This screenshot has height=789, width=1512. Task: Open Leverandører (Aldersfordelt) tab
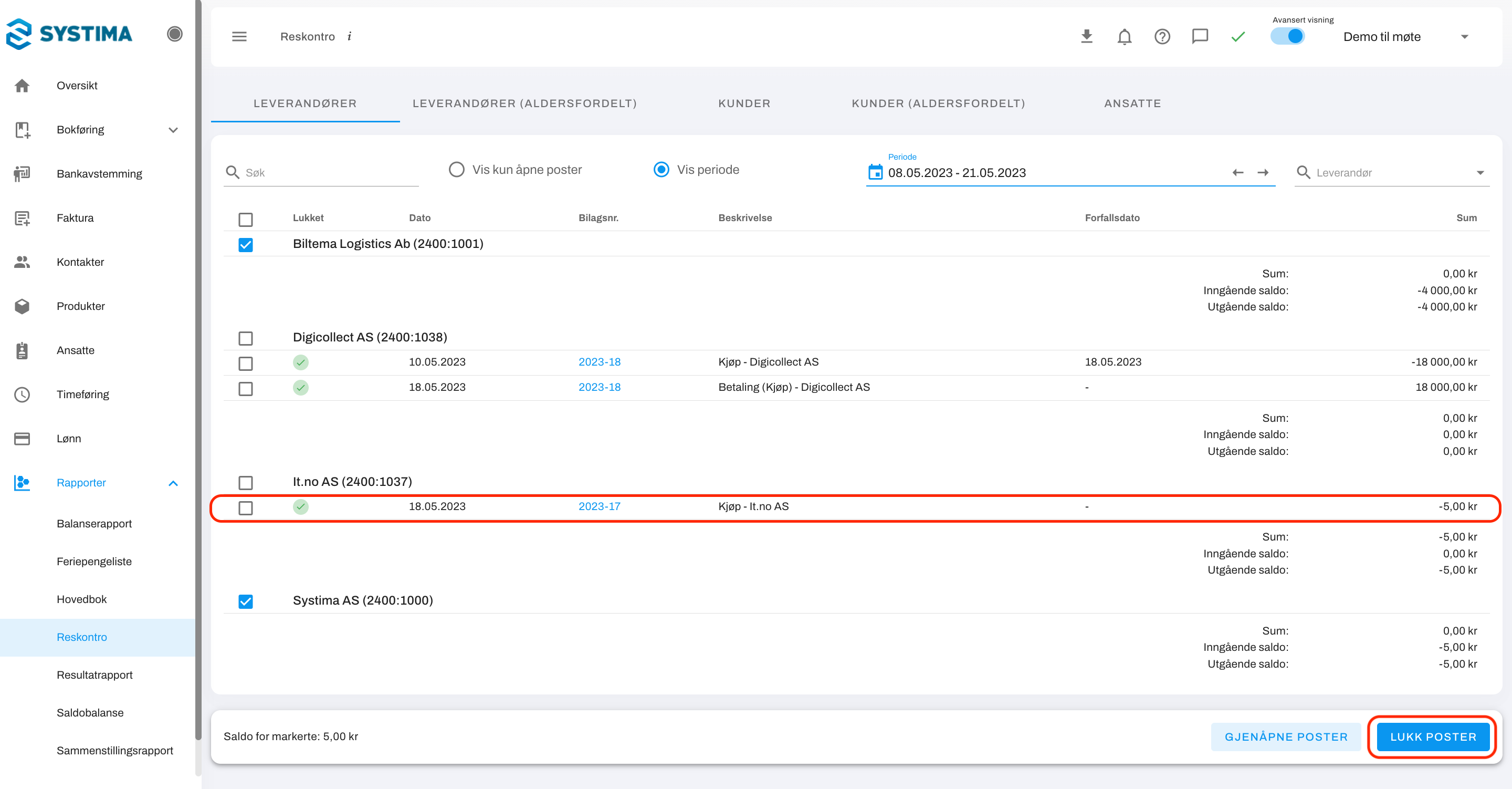(x=524, y=103)
